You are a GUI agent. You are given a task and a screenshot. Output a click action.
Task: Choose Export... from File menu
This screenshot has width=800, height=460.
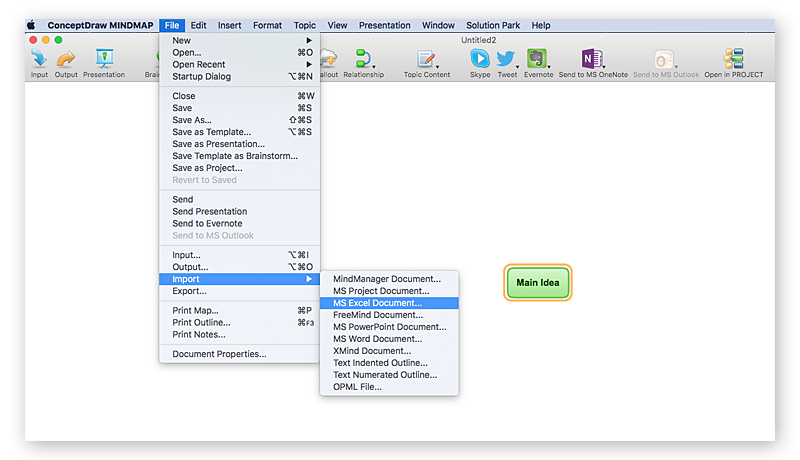(240, 291)
